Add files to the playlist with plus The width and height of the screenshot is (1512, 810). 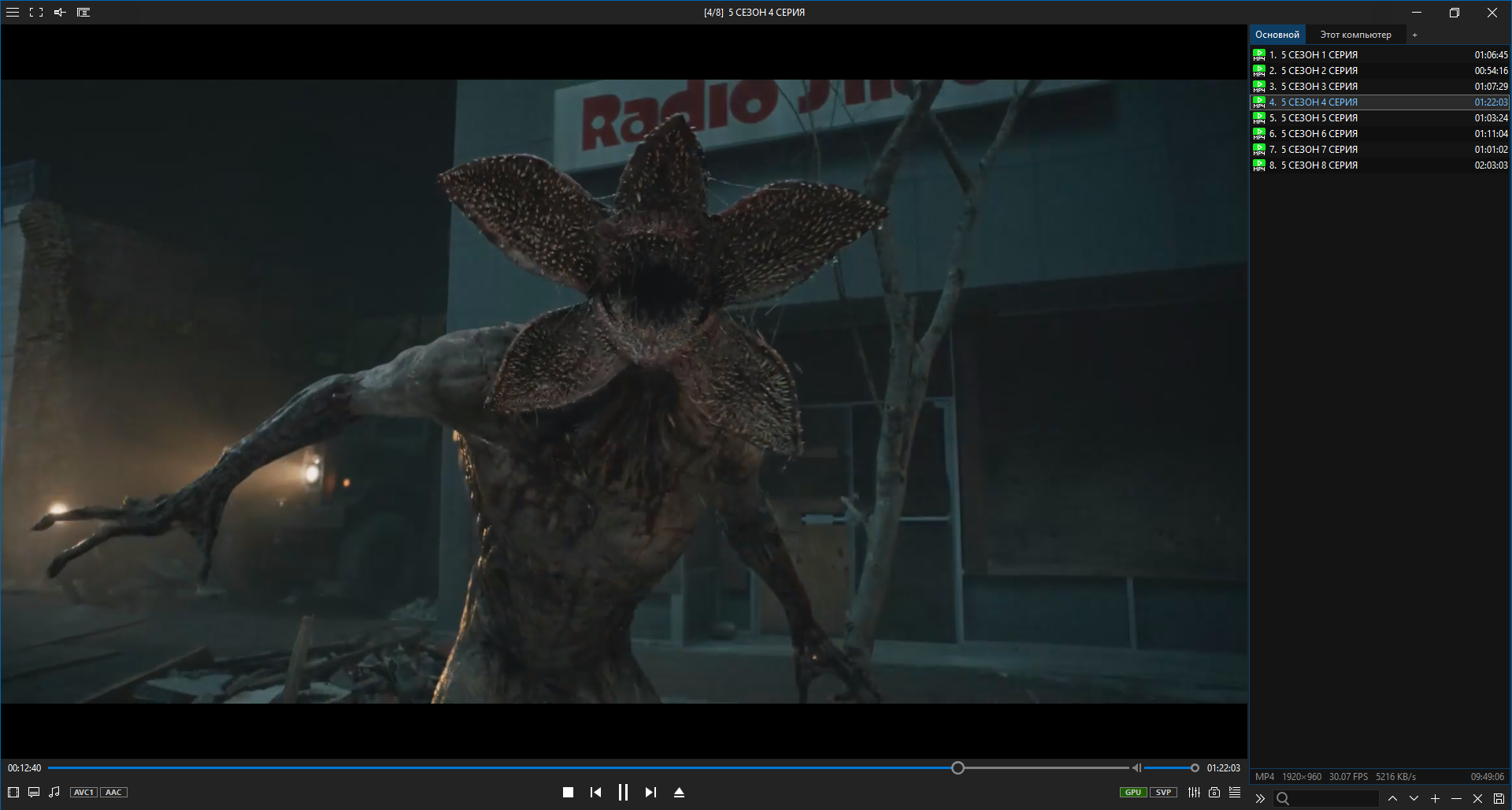[x=1435, y=799]
